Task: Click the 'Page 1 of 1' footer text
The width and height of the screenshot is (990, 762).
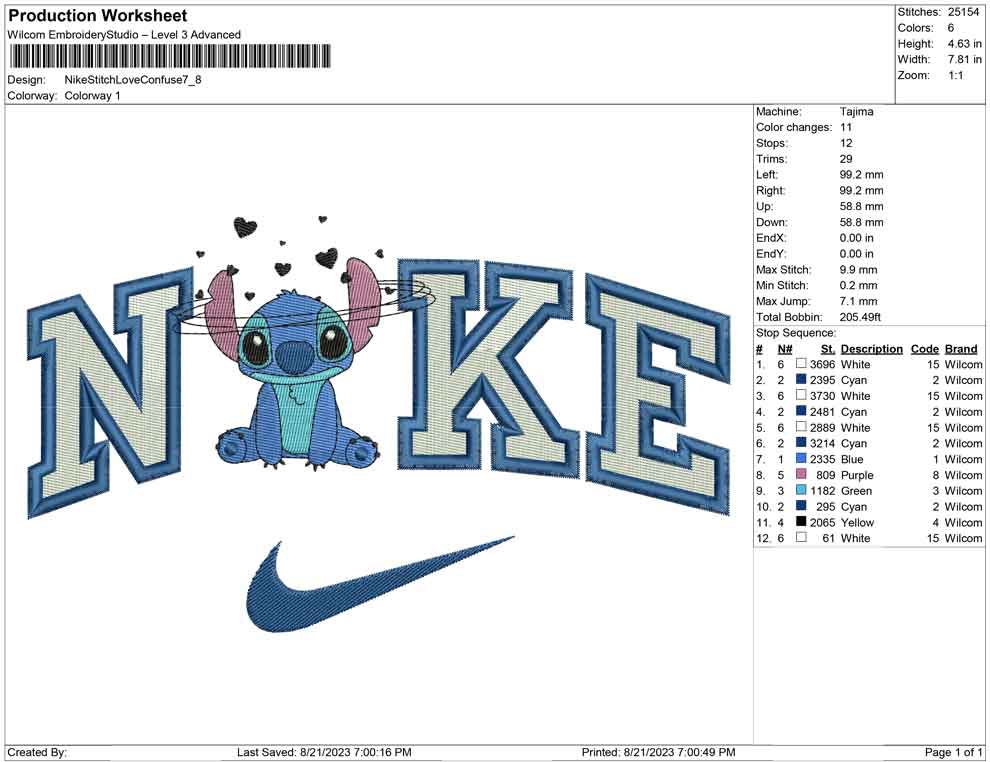Action: coord(953,752)
